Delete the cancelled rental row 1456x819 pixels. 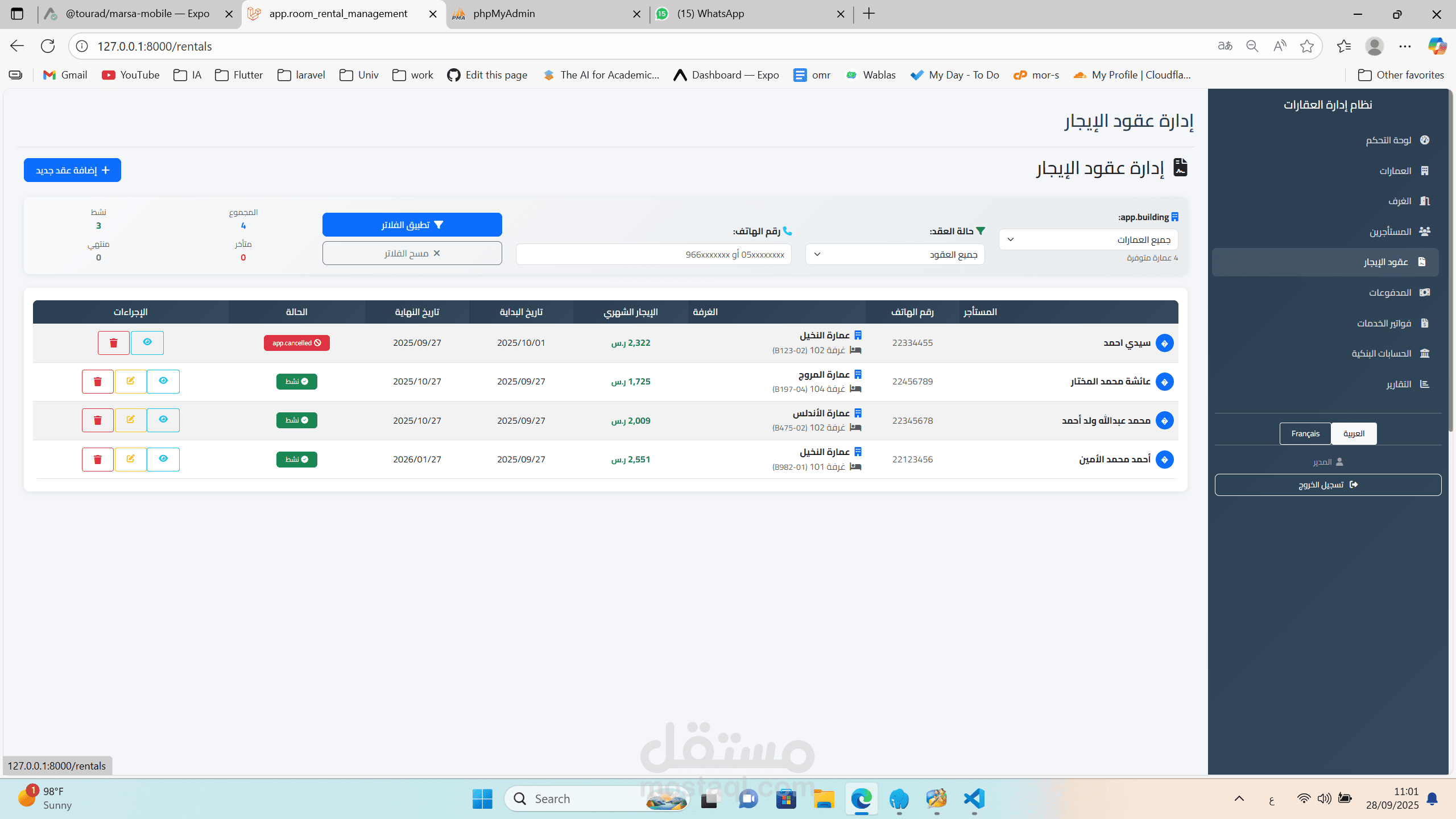[113, 343]
